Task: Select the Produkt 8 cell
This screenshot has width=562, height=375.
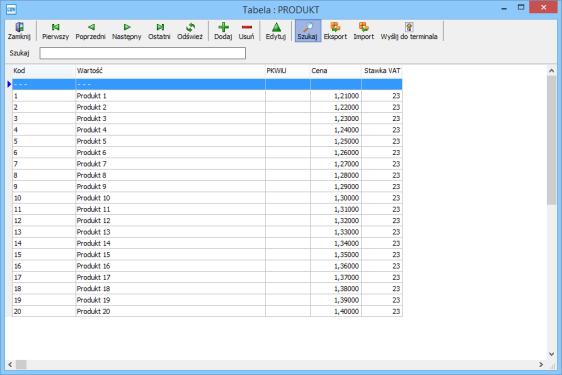Action: [170, 175]
